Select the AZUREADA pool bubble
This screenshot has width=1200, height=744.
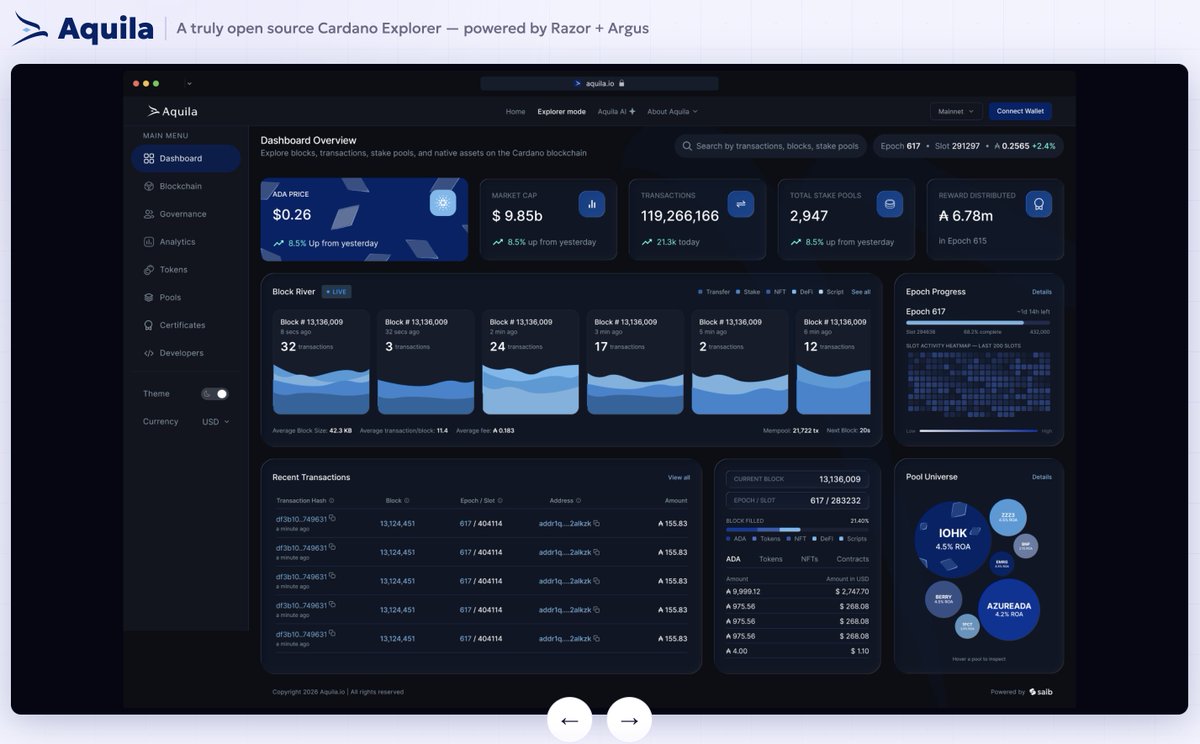(x=1008, y=609)
